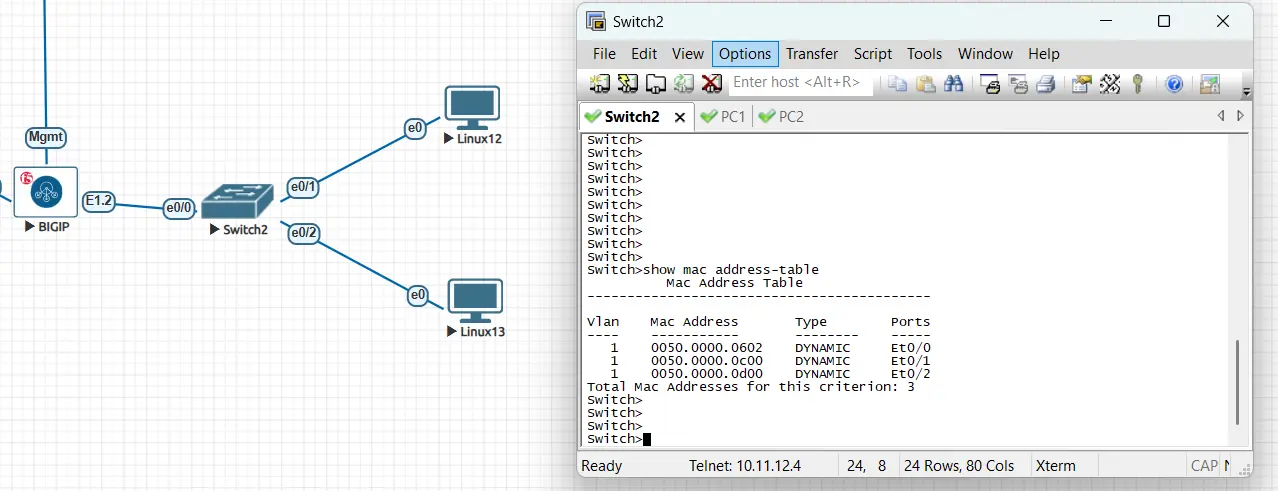Screen dimensions: 1278x491
Task: Launch SecureFX from toolbar icon
Action: tap(1210, 83)
